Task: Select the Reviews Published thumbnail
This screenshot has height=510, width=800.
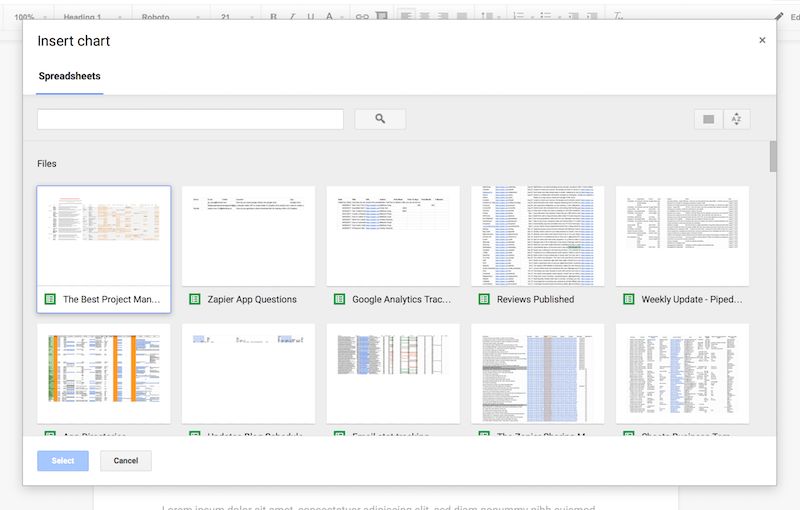Action: [x=538, y=236]
